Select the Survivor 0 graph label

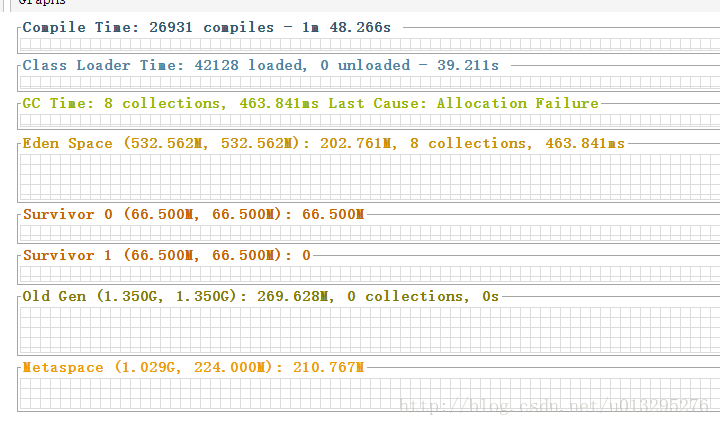[x=193, y=214]
